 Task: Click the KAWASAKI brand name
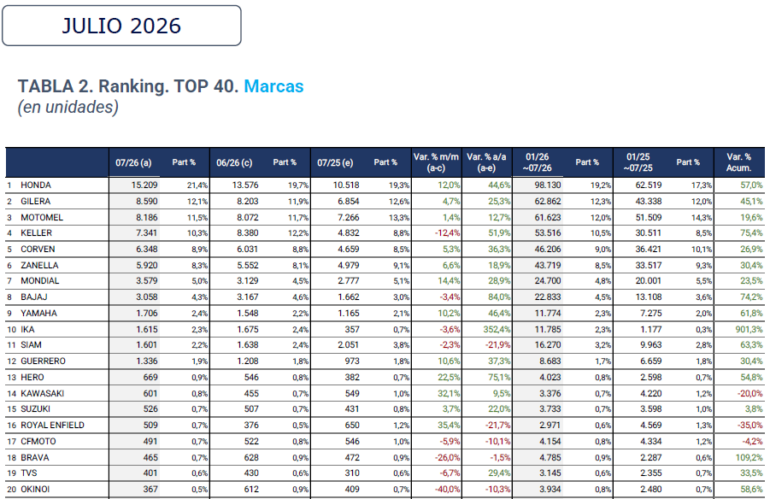point(42,393)
